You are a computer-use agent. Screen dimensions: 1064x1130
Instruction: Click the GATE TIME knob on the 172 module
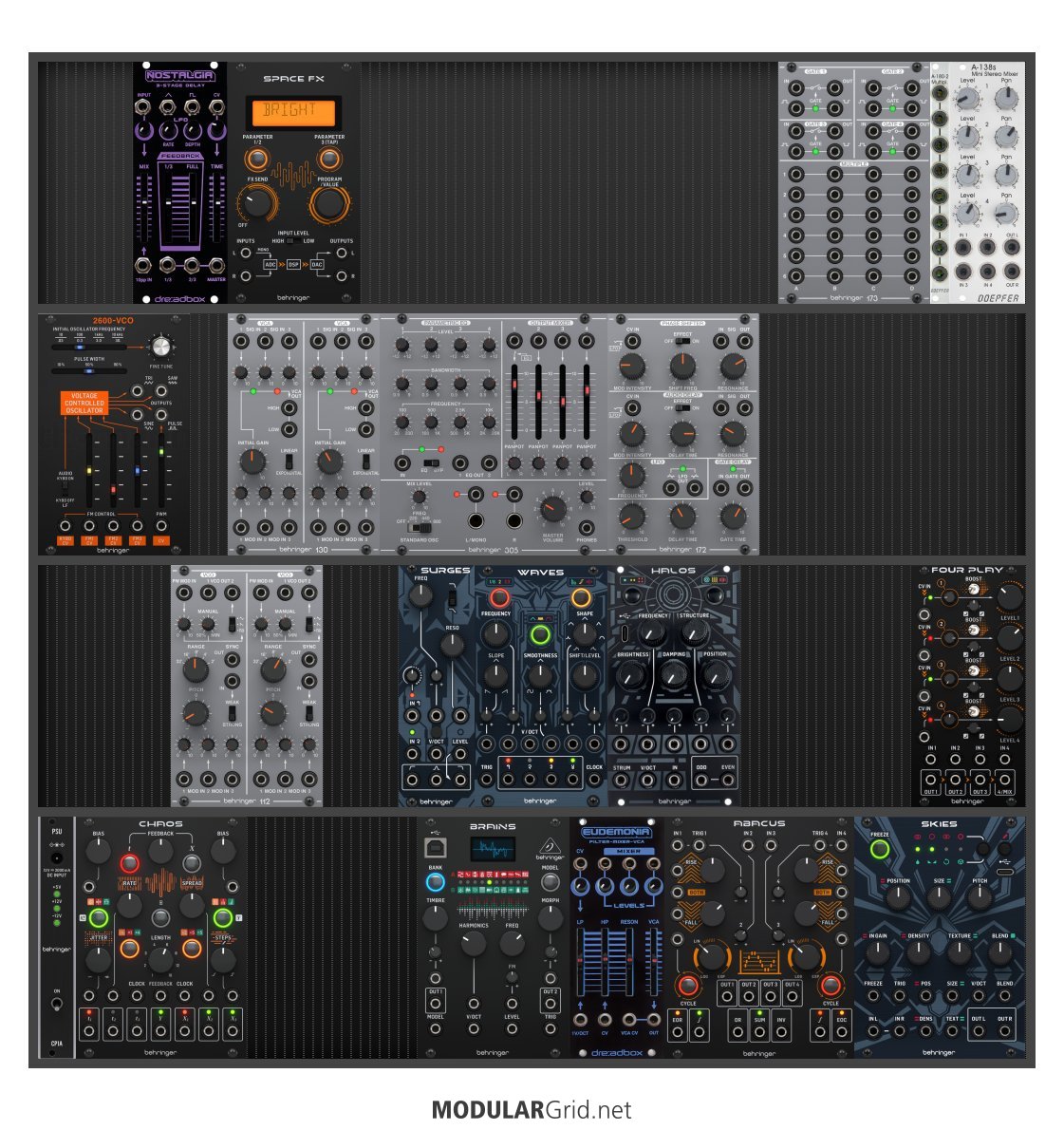pos(733,517)
